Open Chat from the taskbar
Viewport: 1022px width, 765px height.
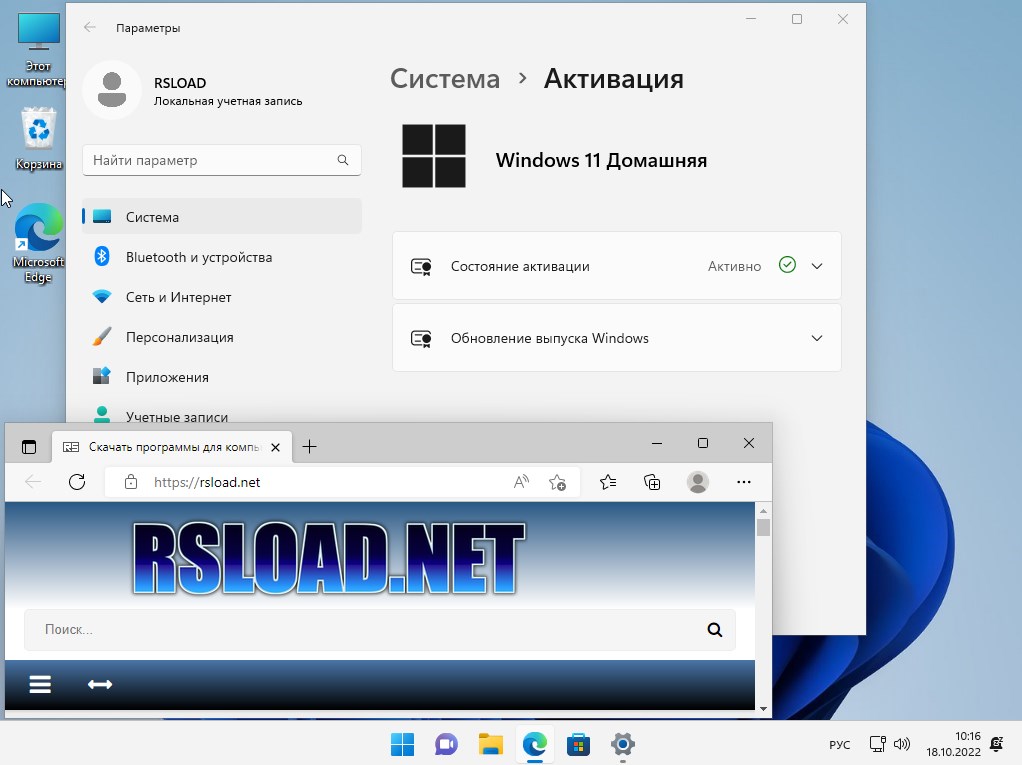point(446,744)
